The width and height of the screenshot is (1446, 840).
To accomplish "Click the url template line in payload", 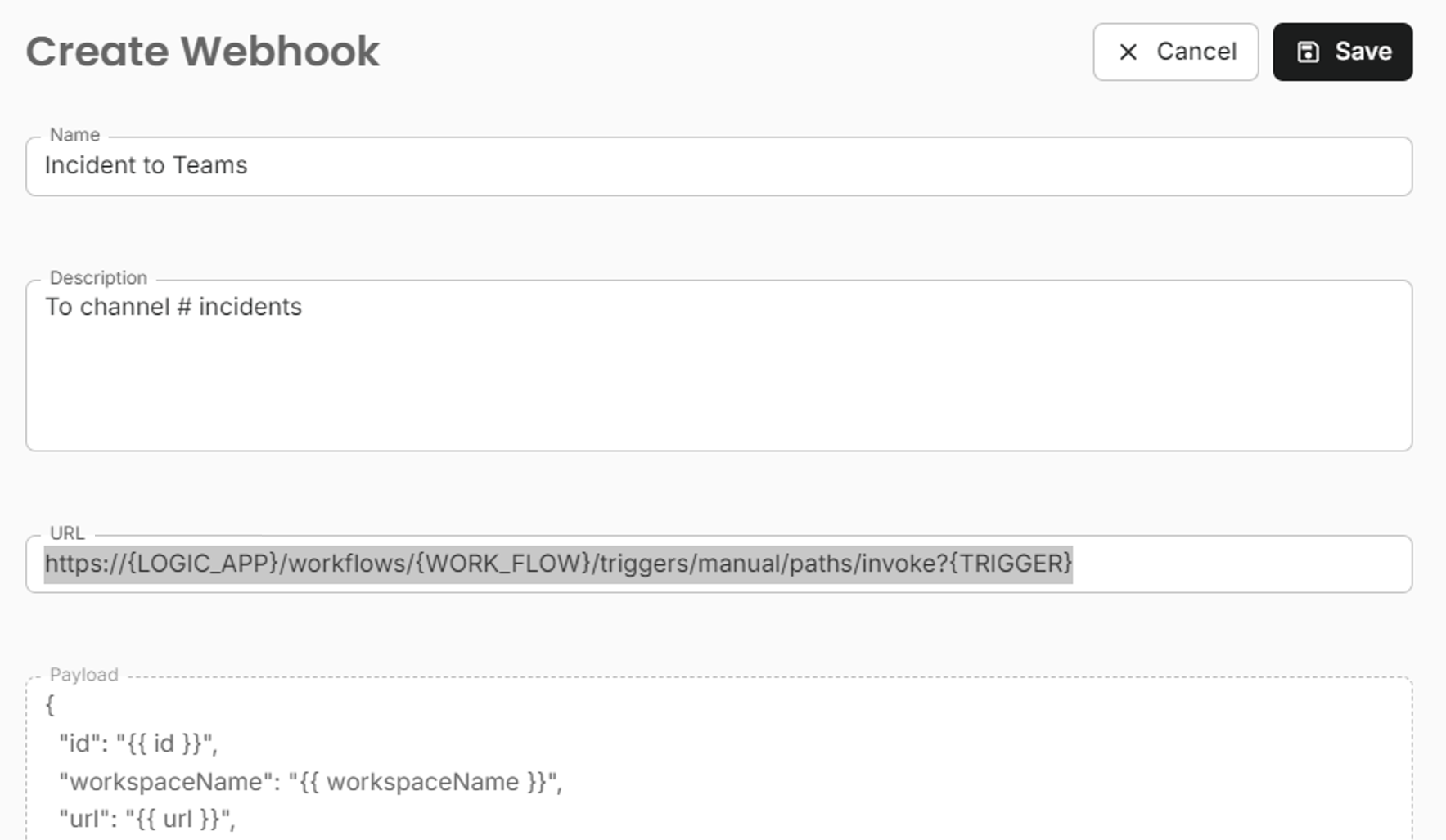I will 147,818.
